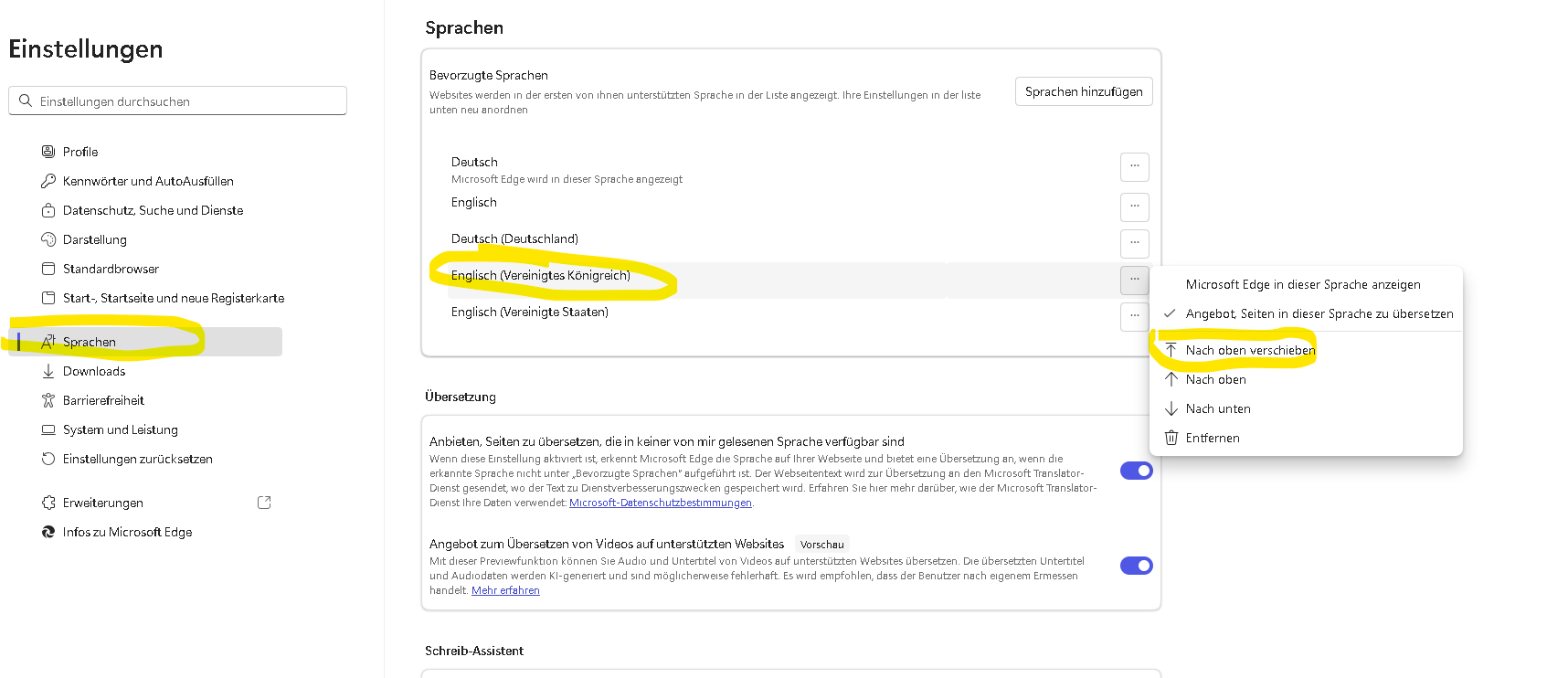Select Microsoft Edge in dieser Sprache anzeigen

point(1307,284)
